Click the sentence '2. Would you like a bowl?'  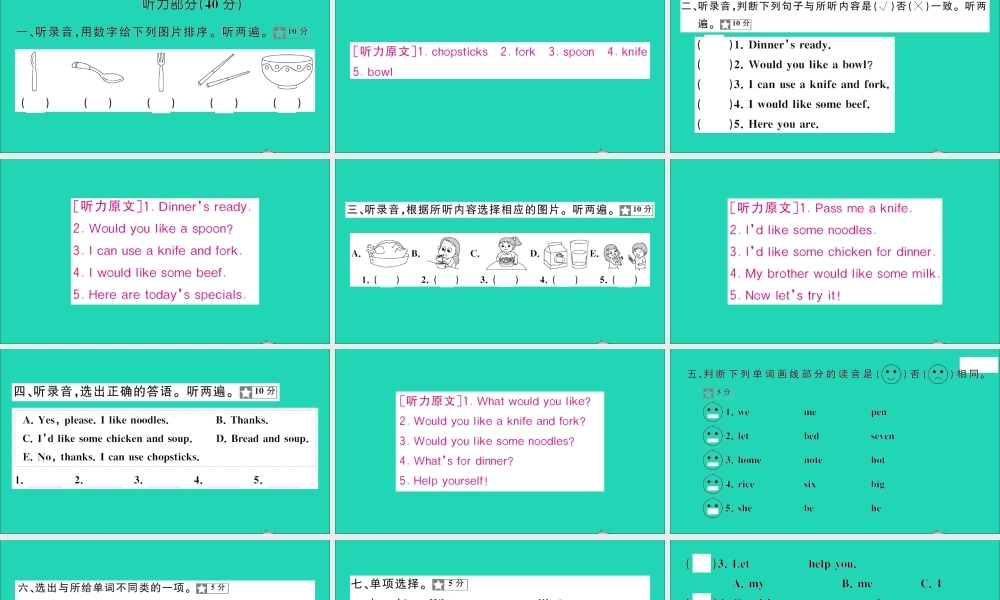(803, 64)
